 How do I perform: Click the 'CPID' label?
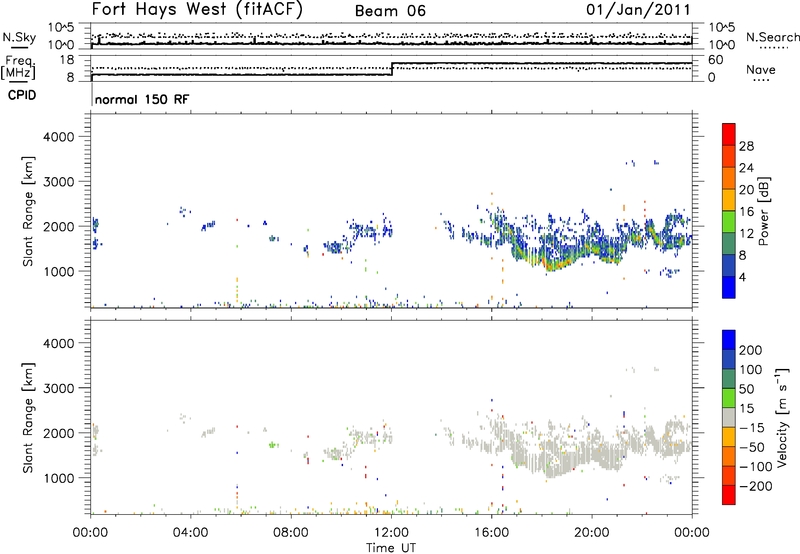pos(22,95)
